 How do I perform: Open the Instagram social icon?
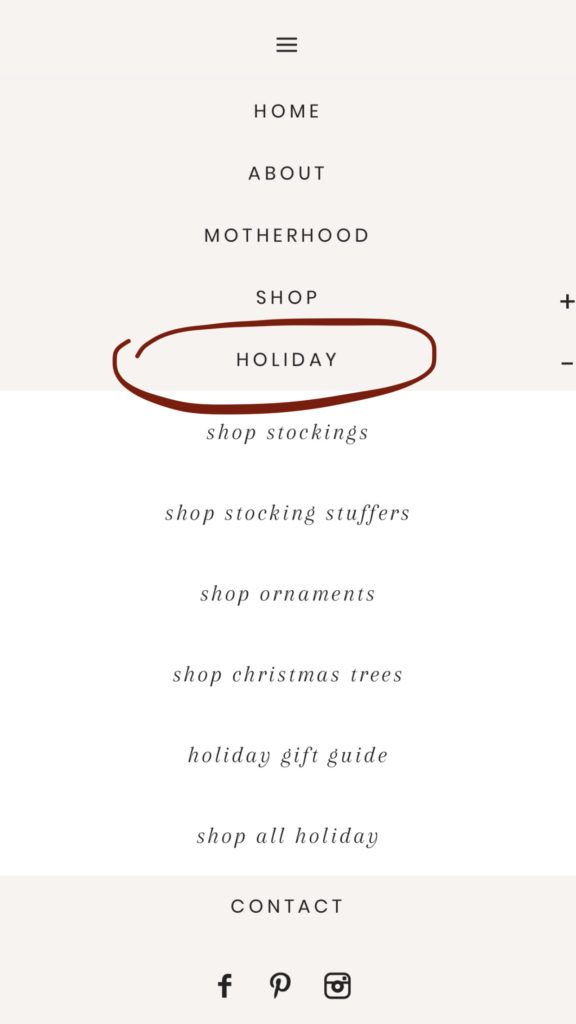[x=337, y=985]
